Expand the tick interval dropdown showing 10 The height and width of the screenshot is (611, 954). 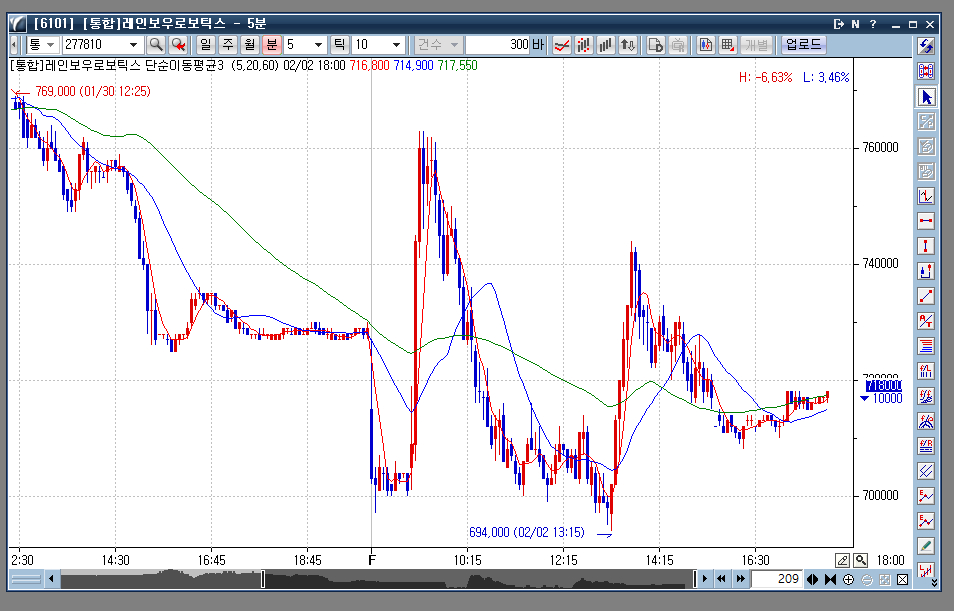click(396, 44)
